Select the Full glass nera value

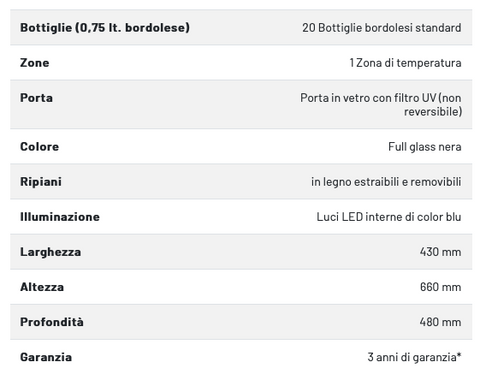tap(425, 147)
